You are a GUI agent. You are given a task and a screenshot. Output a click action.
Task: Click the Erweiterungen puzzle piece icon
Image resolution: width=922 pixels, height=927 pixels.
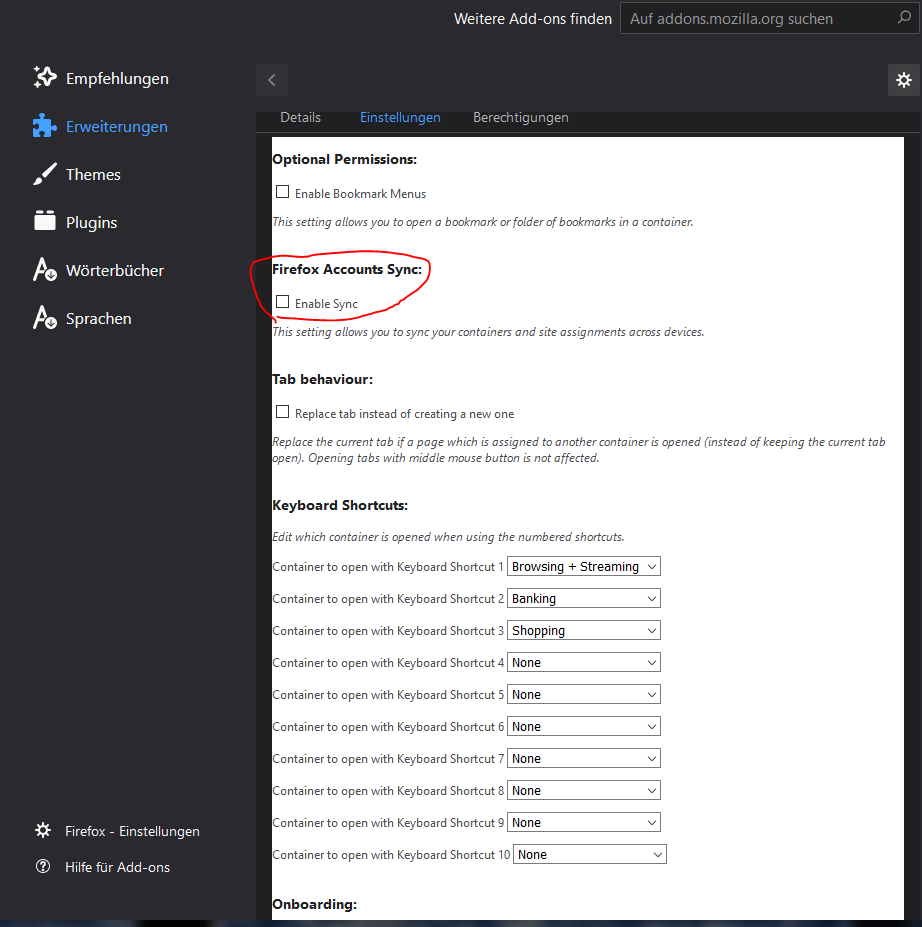coord(45,125)
